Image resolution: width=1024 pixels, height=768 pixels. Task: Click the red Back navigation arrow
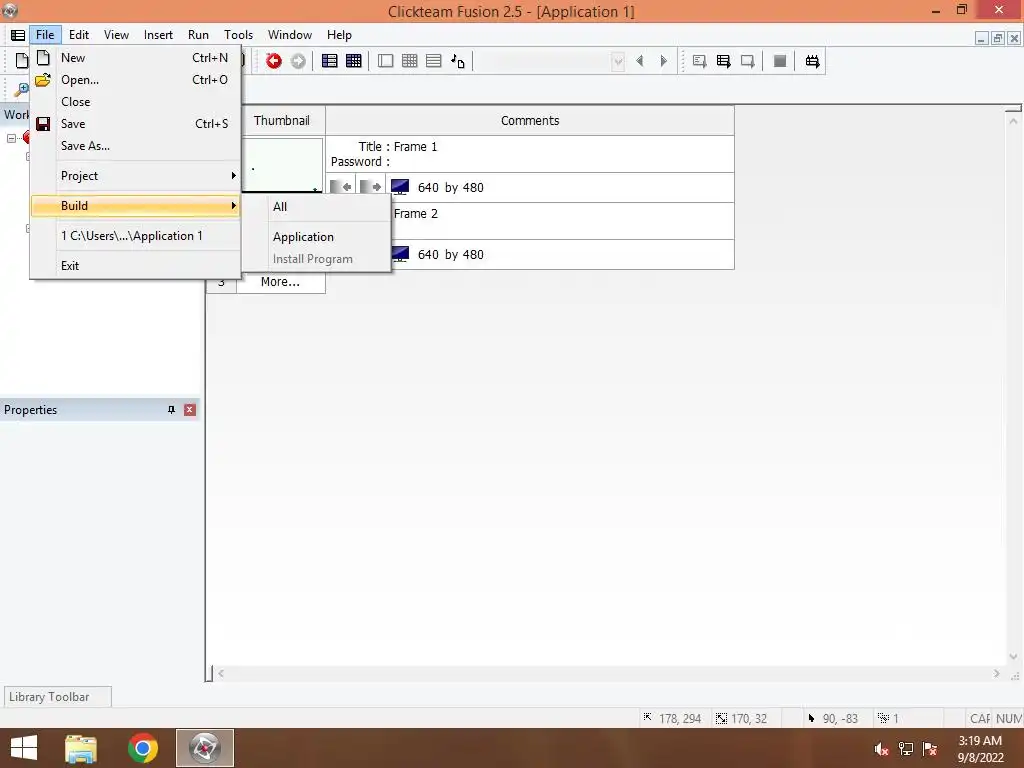[274, 61]
